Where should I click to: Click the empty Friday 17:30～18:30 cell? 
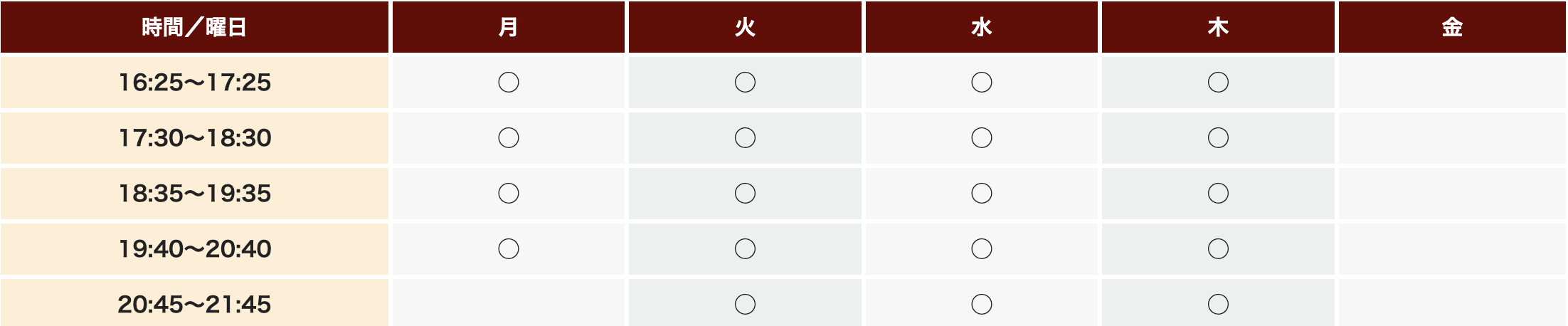(1452, 138)
